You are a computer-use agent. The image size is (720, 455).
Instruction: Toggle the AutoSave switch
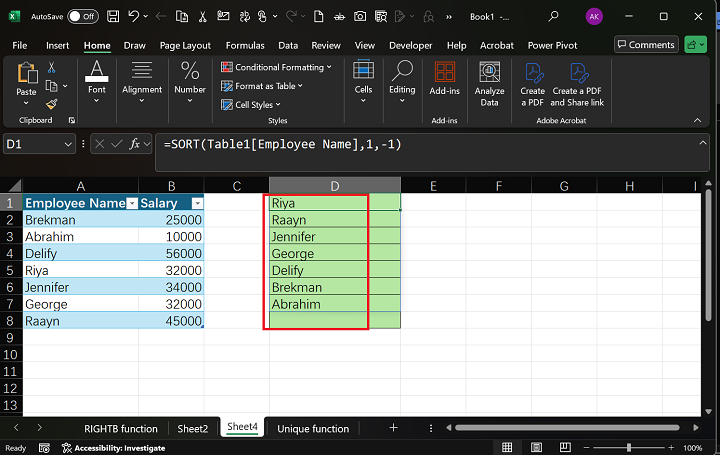click(x=83, y=16)
